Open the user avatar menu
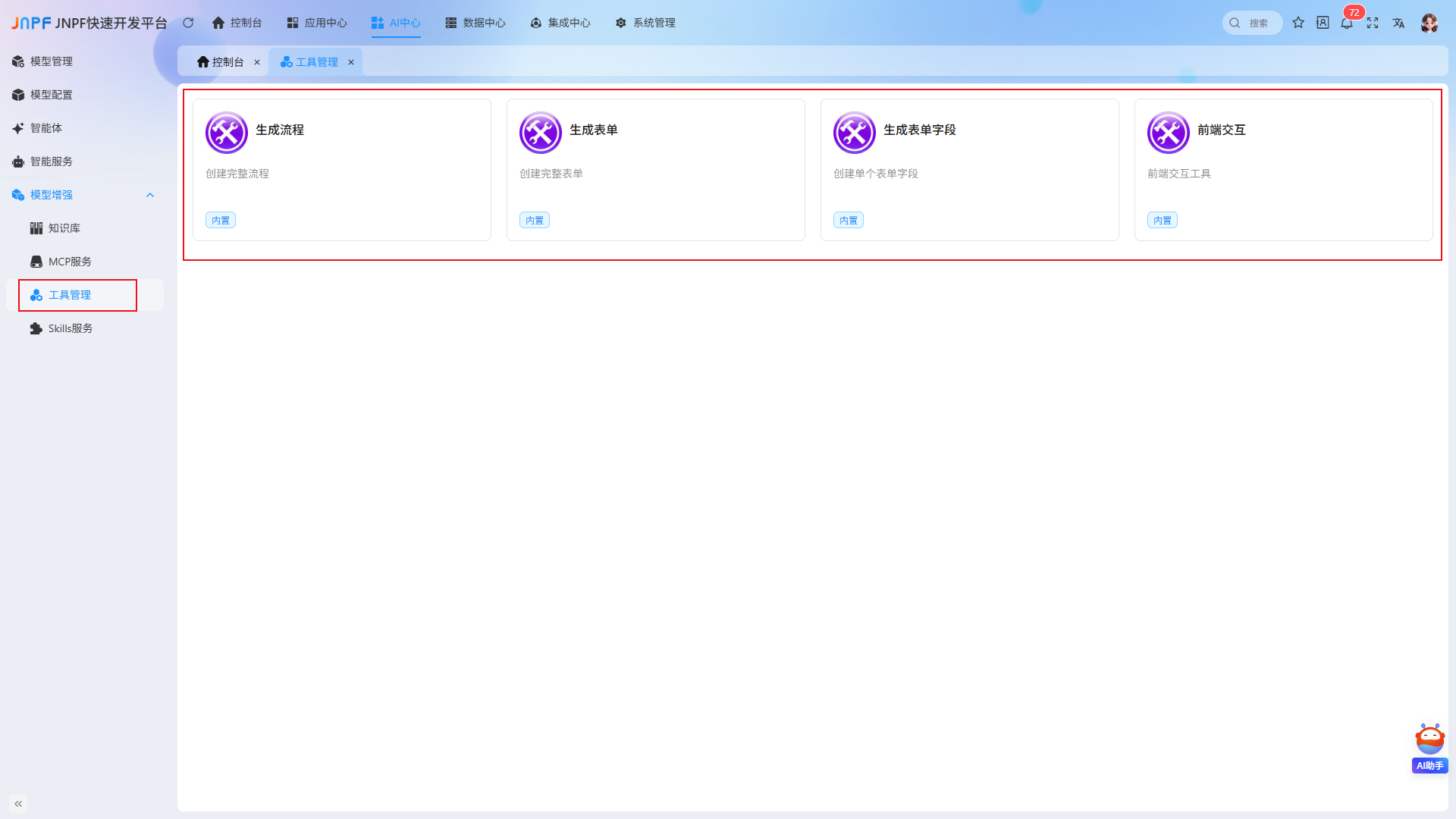The image size is (1456, 819). point(1429,23)
